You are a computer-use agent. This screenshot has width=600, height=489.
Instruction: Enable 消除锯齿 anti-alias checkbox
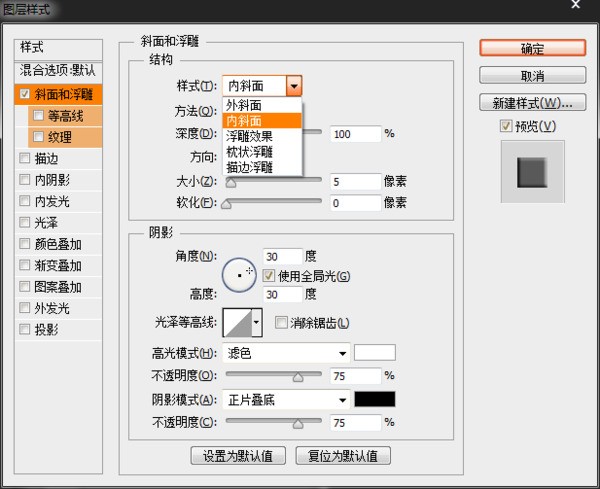[280, 322]
